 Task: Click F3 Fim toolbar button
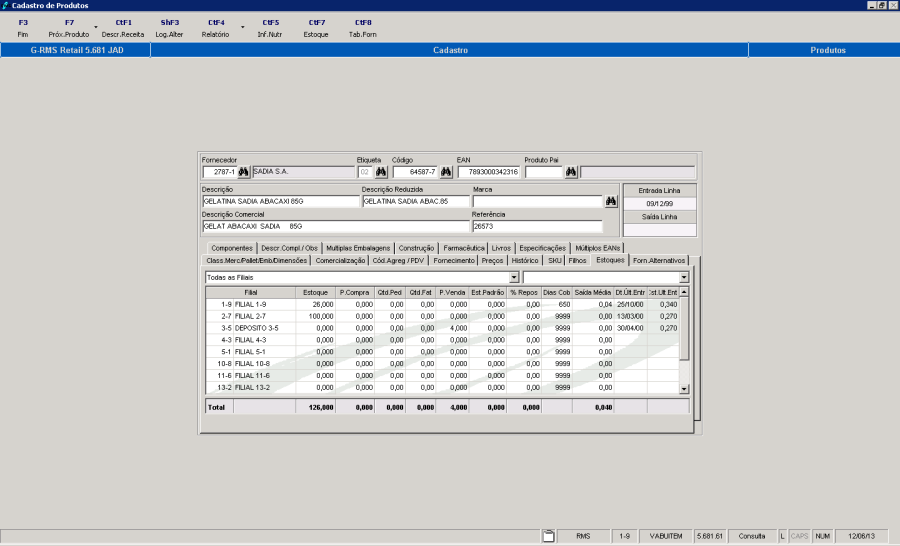click(x=23, y=28)
